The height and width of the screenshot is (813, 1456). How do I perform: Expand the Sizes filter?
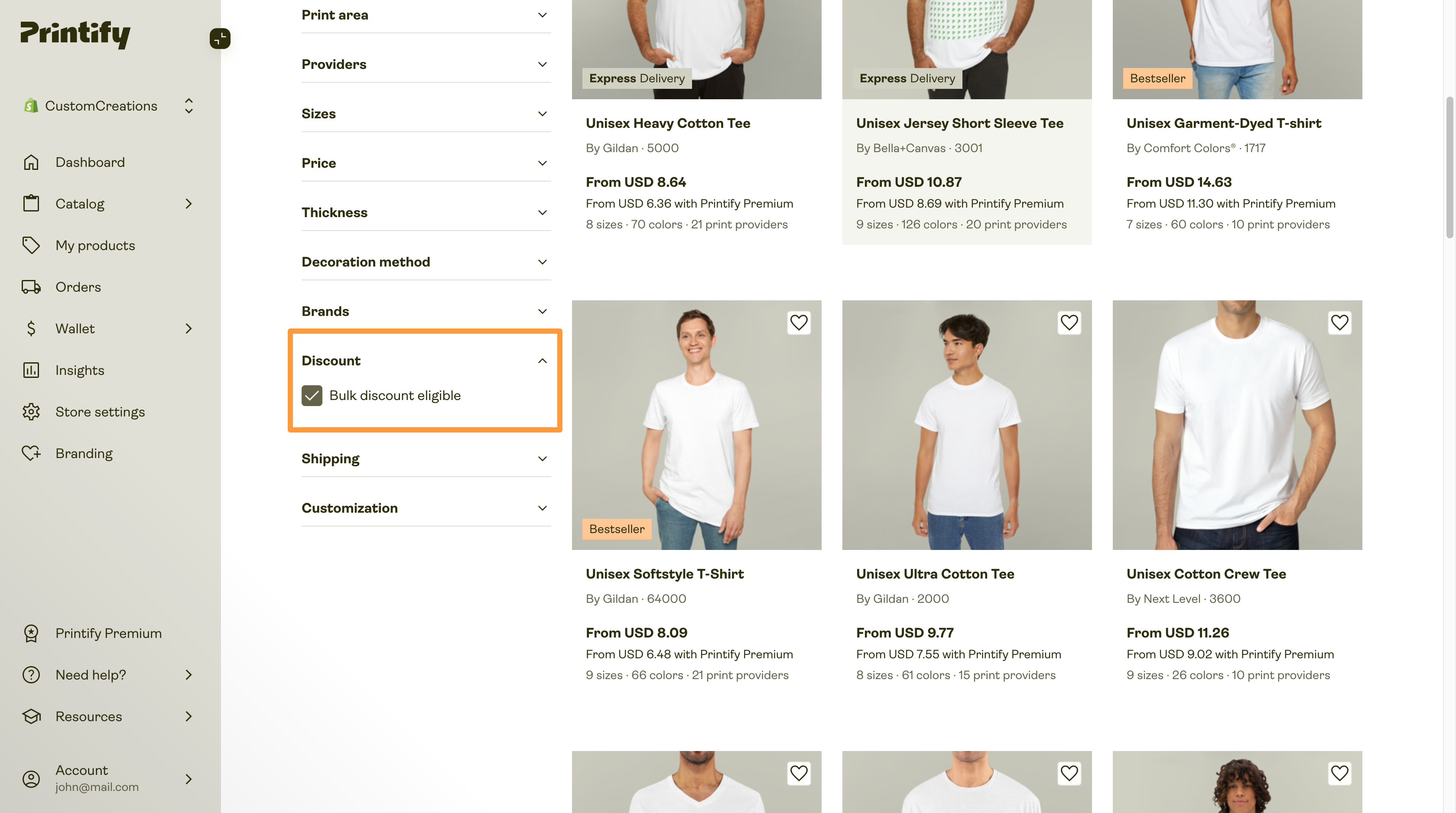tap(426, 114)
